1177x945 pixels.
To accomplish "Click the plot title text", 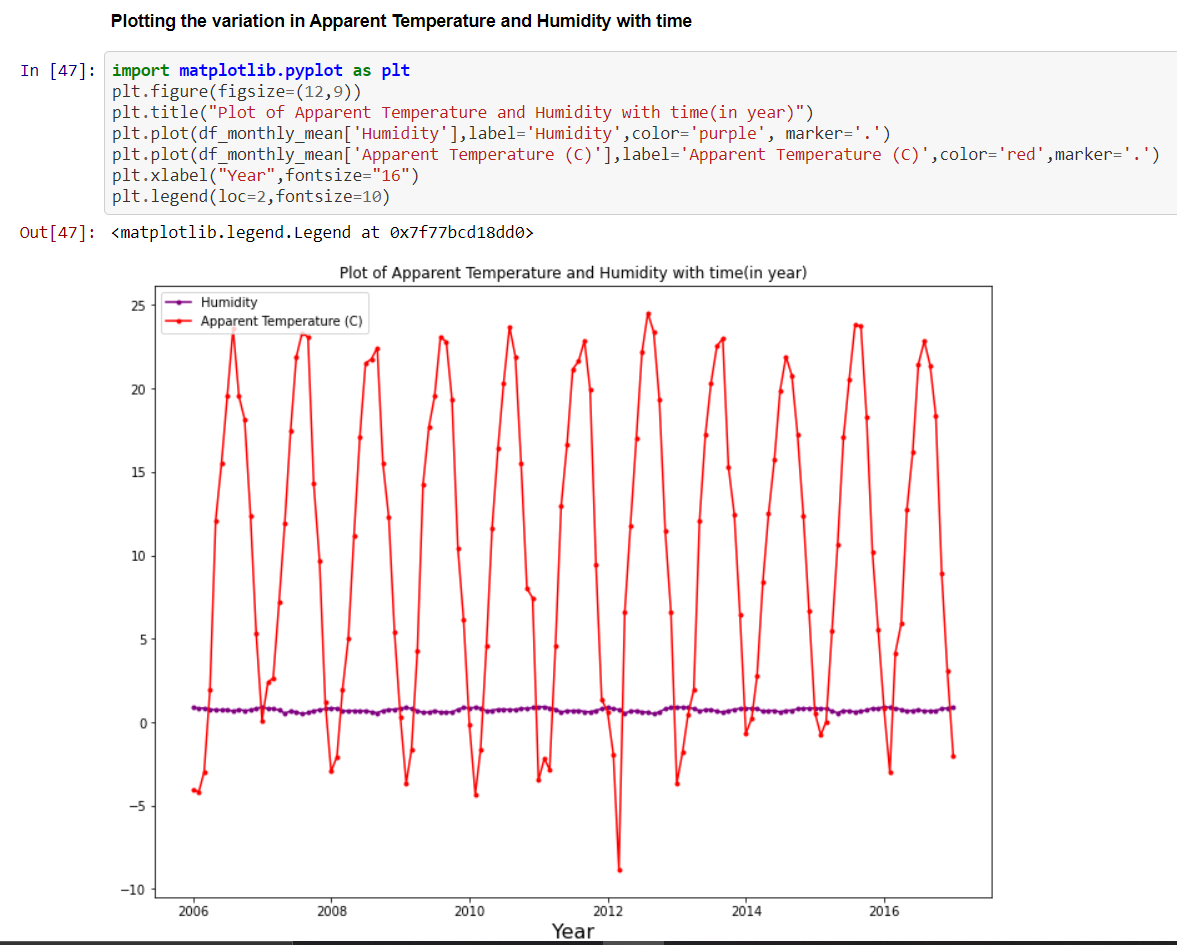I will tap(572, 272).
